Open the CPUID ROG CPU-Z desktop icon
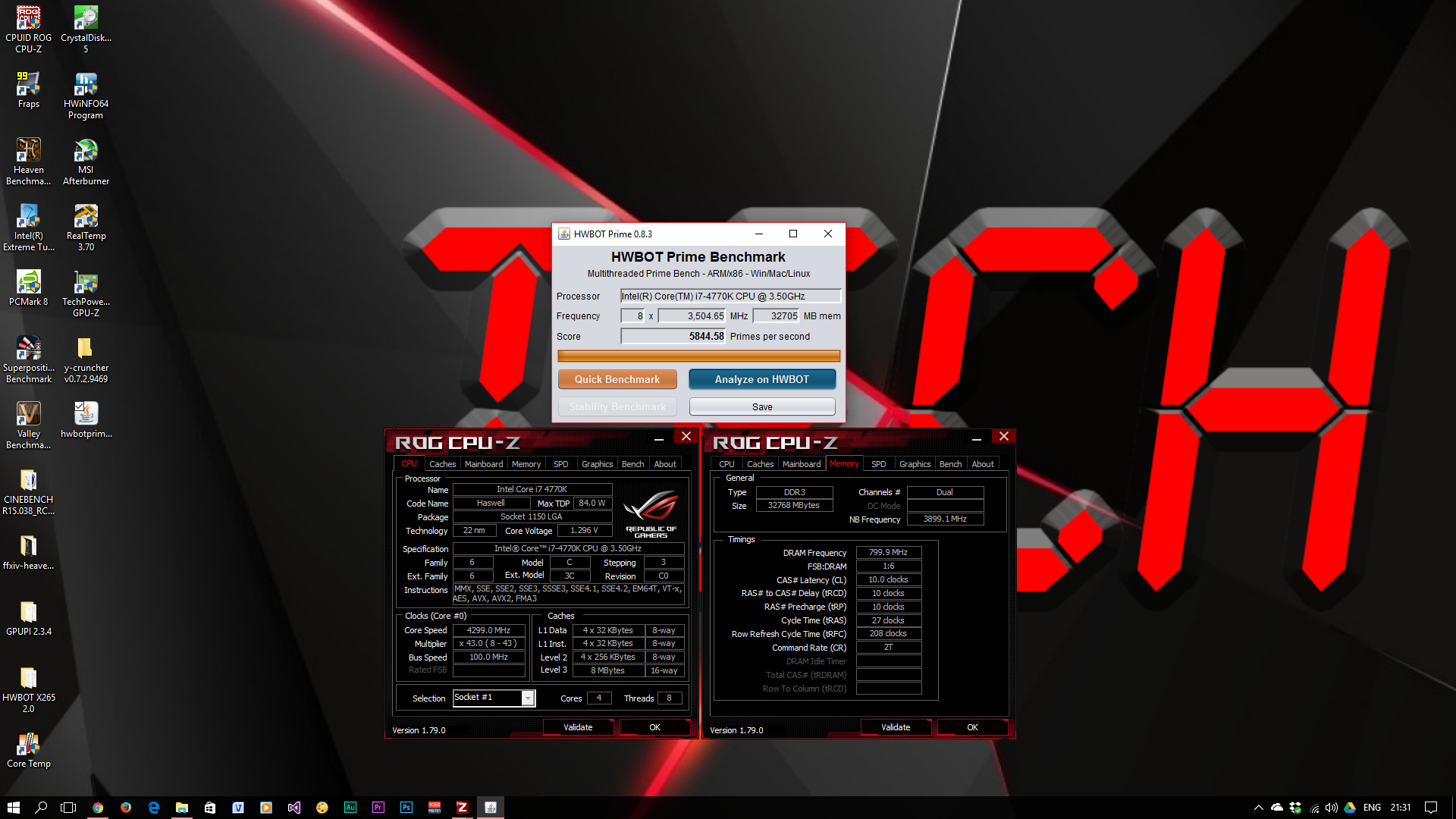 point(29,30)
